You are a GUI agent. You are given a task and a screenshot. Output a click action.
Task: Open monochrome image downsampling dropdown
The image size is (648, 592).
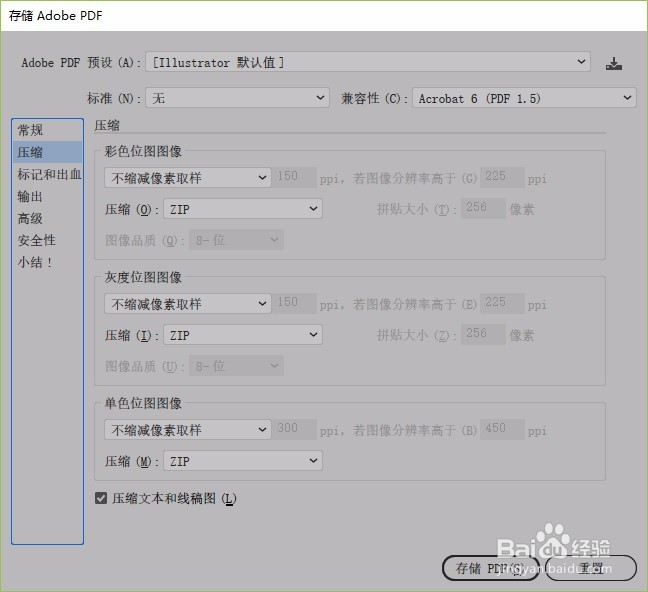(188, 430)
